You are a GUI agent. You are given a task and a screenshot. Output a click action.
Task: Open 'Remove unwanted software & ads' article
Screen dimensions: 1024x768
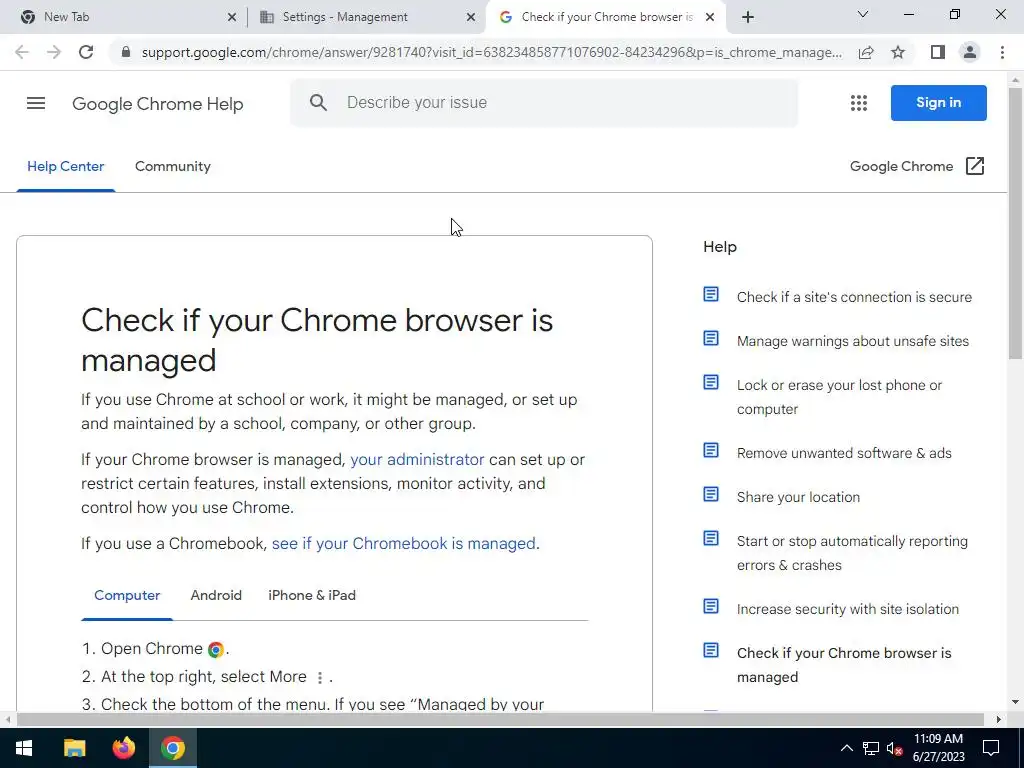coord(844,453)
